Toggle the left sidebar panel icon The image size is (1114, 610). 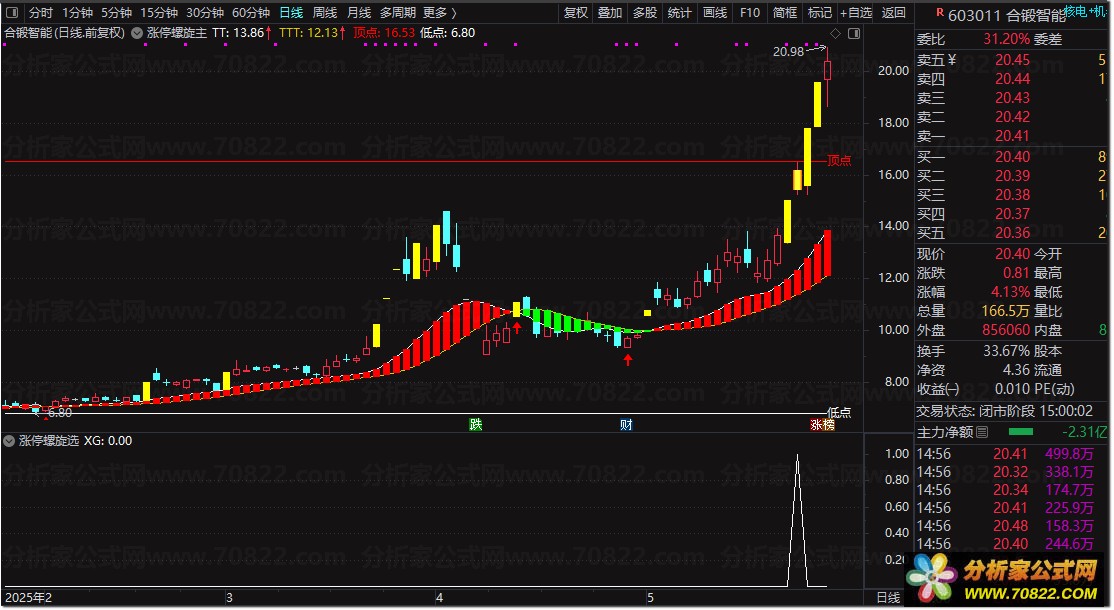tap(12, 13)
